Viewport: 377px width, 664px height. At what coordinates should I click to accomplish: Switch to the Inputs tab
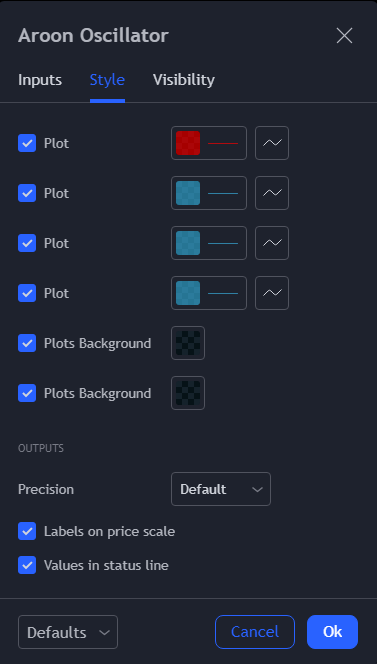40,80
